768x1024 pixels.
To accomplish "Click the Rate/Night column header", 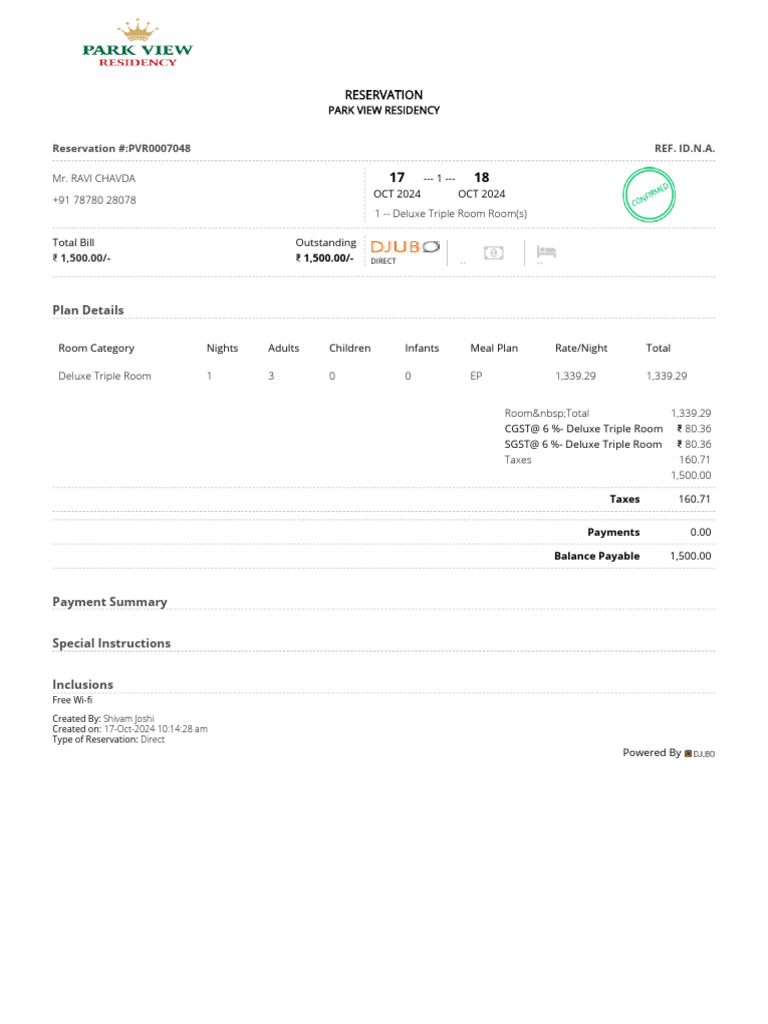I will [x=581, y=348].
